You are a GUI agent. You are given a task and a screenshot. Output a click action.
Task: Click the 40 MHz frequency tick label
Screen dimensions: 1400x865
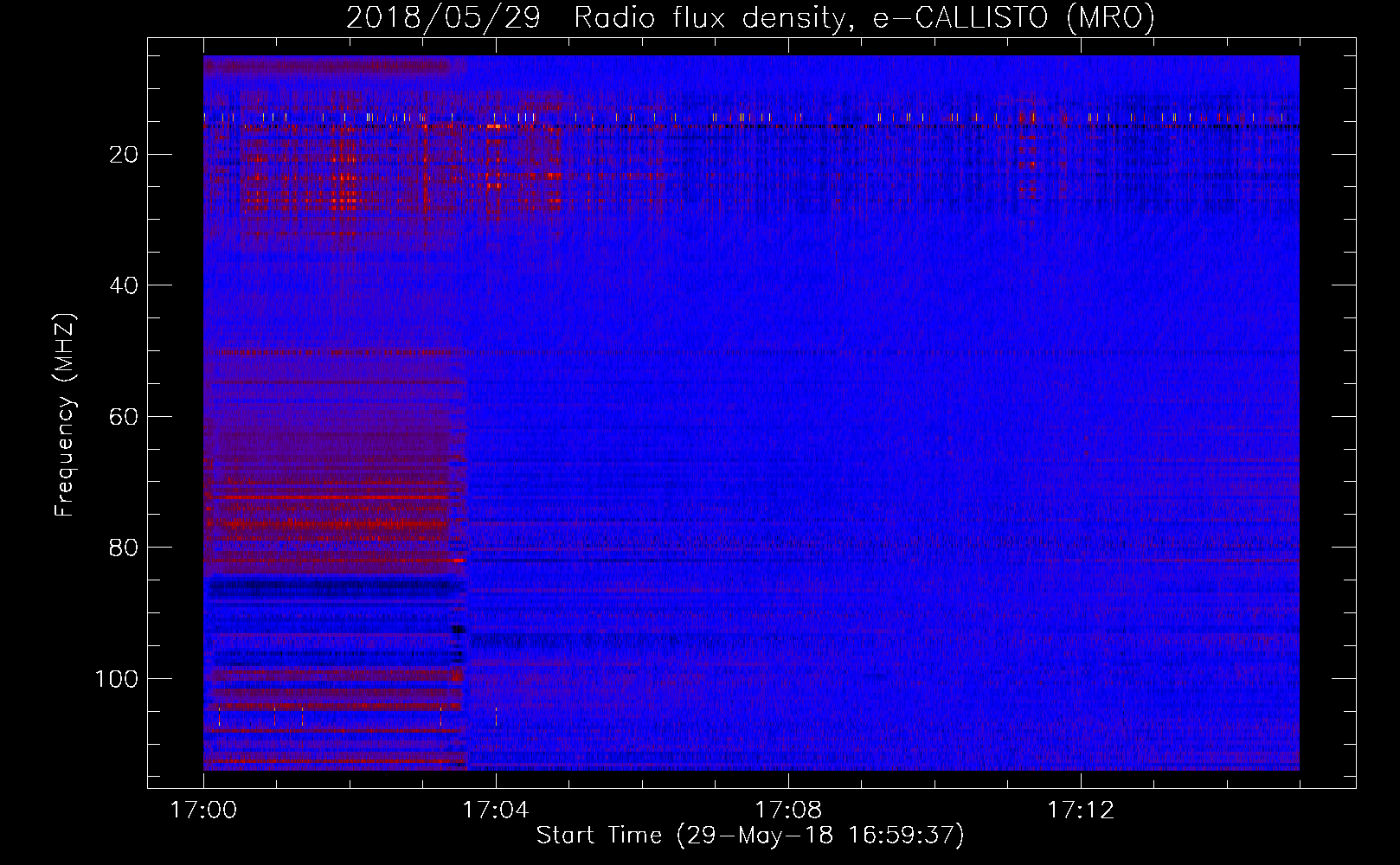[124, 285]
